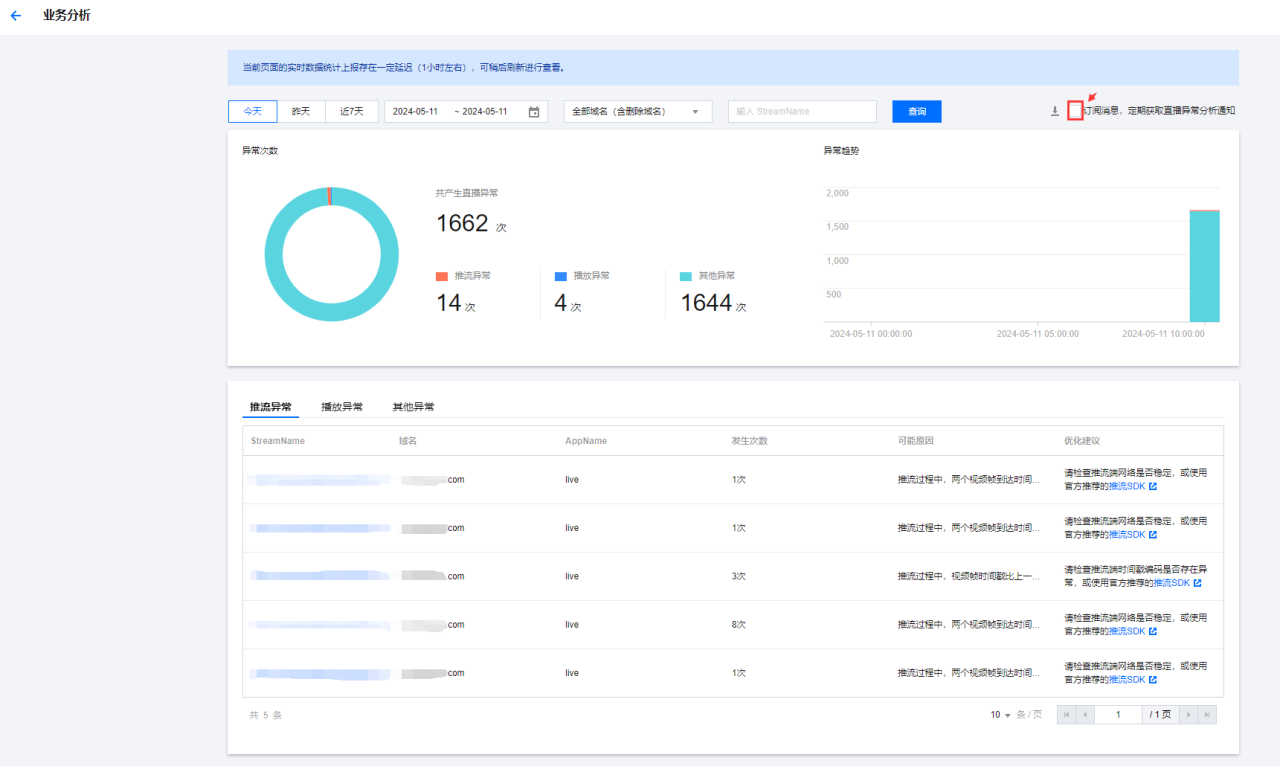The image size is (1280, 766).
Task: Click the blue 播放异常 legend swatch
Action: 560,276
